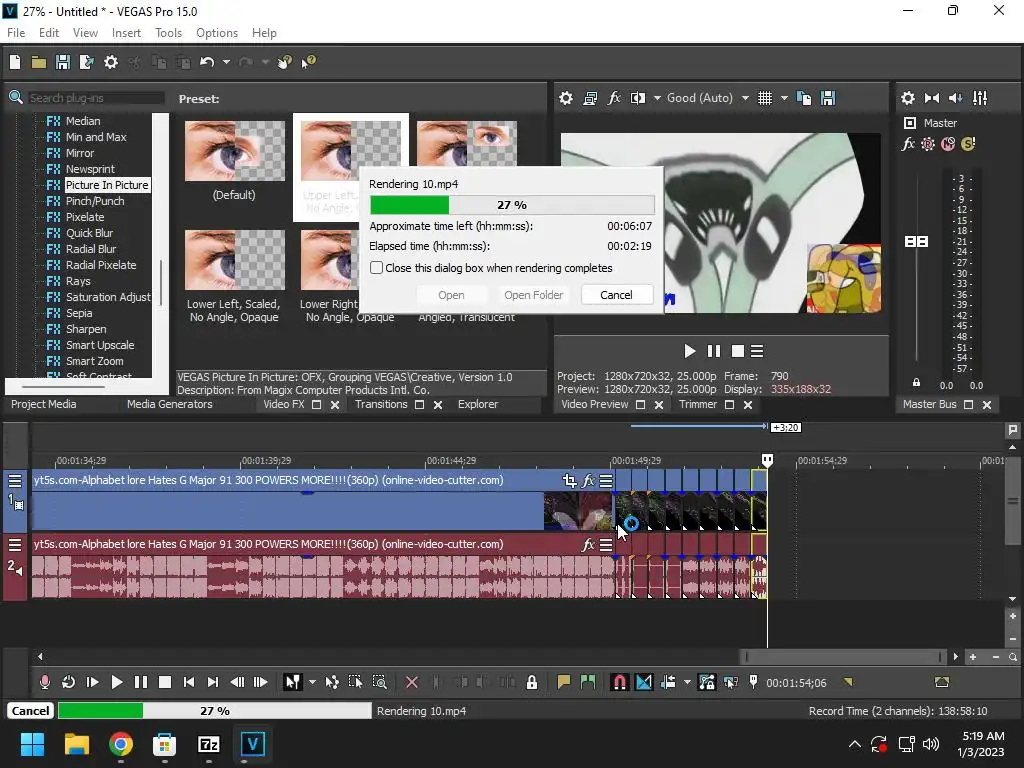
Task: Toggle the Automatic Crossfades icon
Action: (644, 682)
